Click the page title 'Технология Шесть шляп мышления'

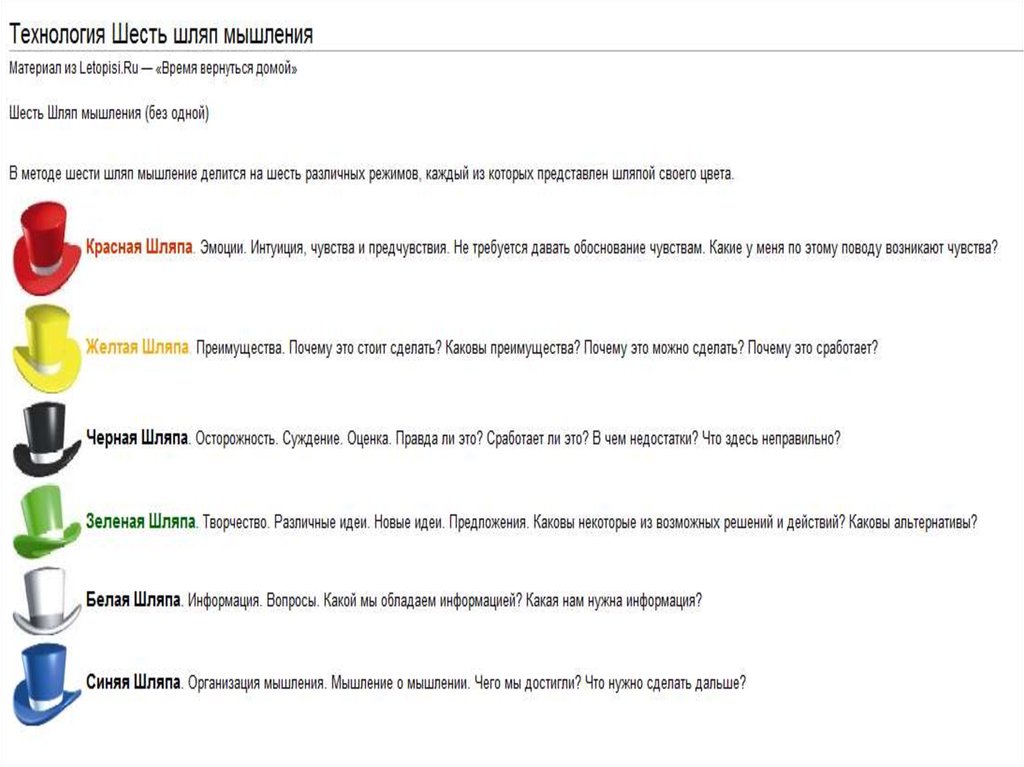point(161,35)
